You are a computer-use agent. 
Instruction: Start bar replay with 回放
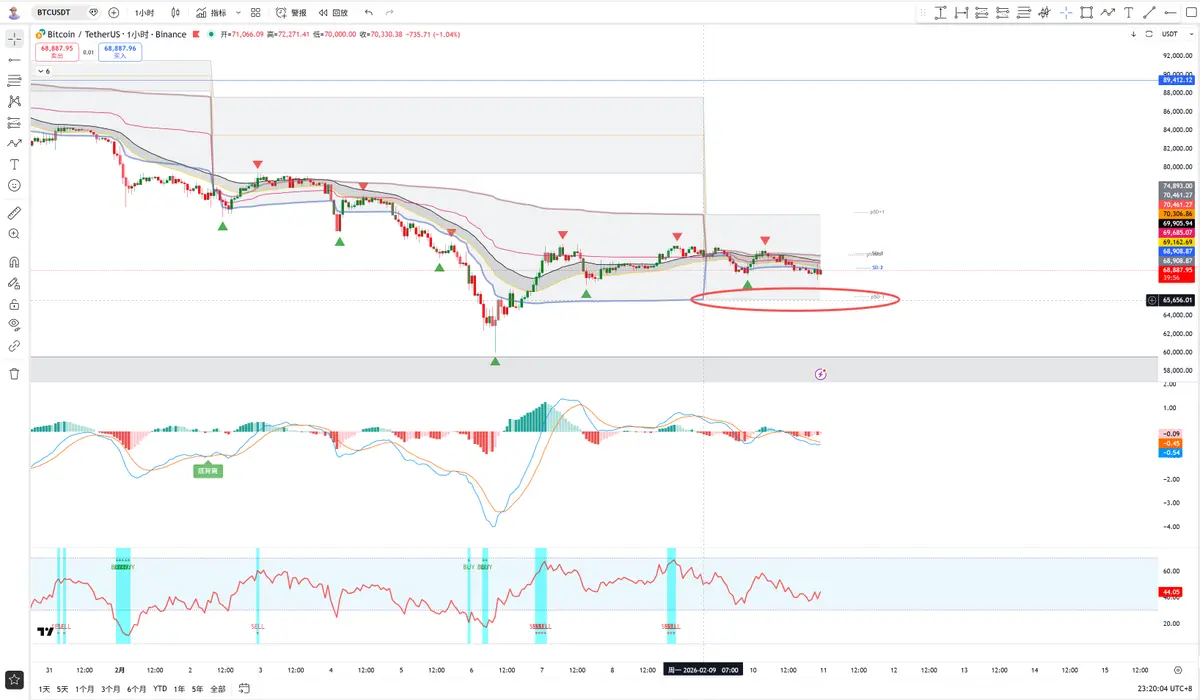click(334, 13)
